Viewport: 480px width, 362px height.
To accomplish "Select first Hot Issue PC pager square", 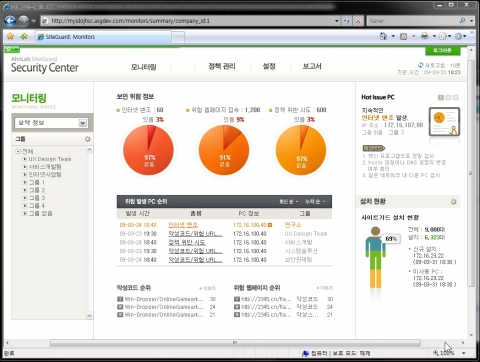I will pos(441,97).
